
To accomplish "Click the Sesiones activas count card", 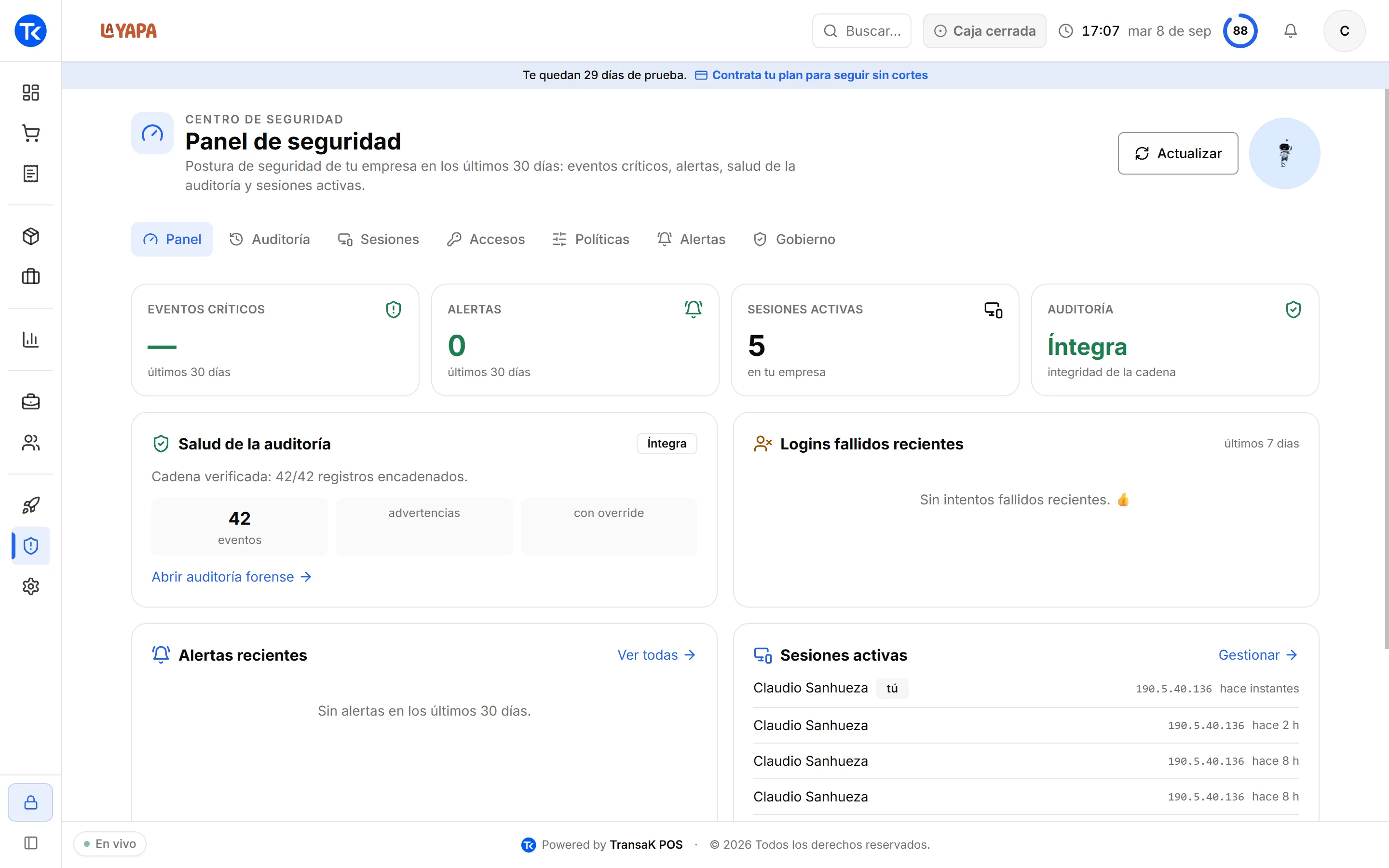I will (875, 340).
